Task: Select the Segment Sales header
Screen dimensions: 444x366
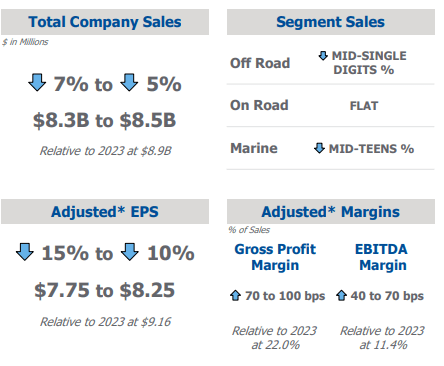Action: click(x=331, y=22)
